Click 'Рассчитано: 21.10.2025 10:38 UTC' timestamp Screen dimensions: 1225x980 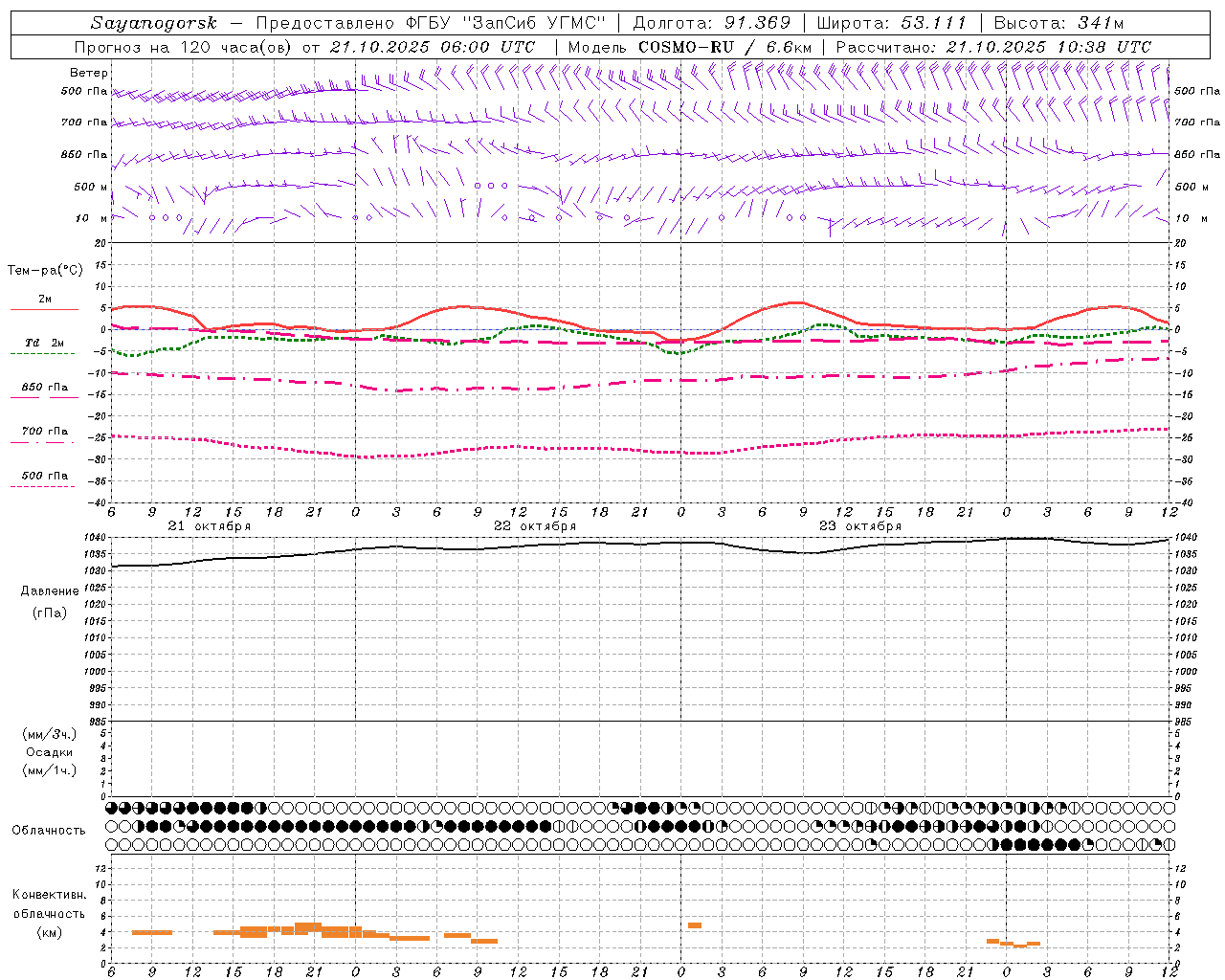coord(993,47)
